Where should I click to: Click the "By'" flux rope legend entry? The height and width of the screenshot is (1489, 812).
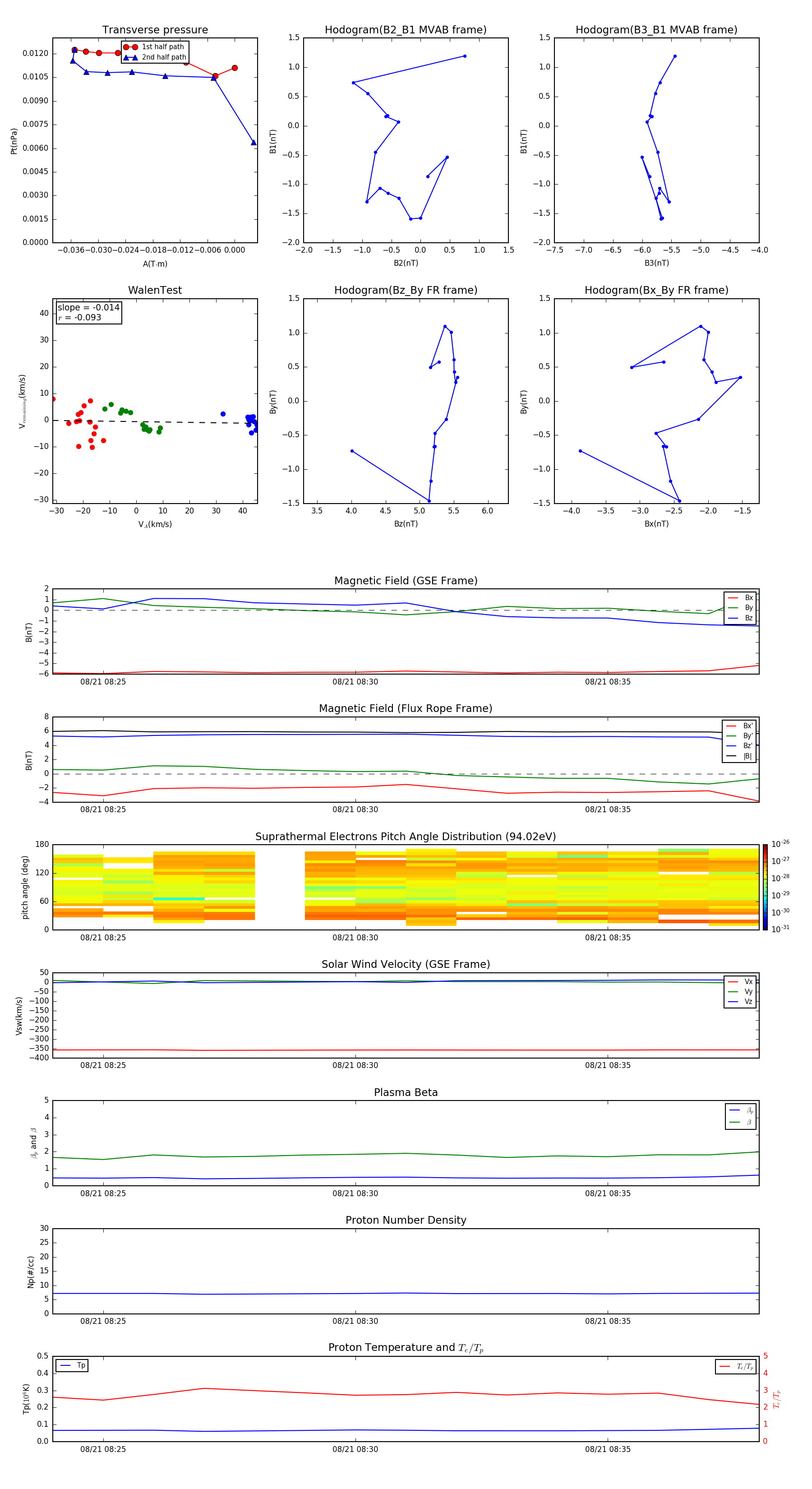[740, 736]
